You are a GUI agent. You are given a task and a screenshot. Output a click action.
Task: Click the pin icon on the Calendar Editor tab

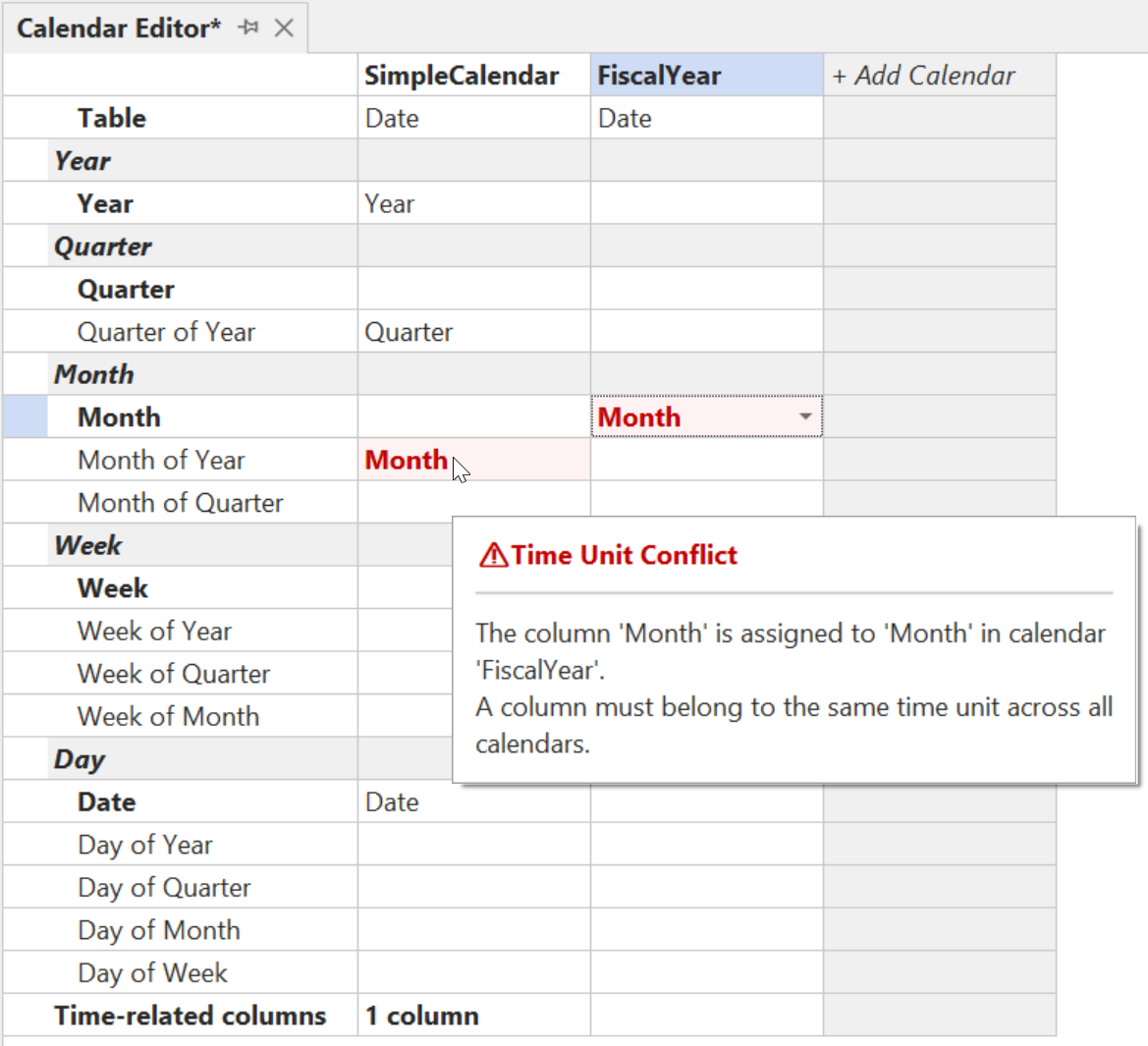[249, 28]
